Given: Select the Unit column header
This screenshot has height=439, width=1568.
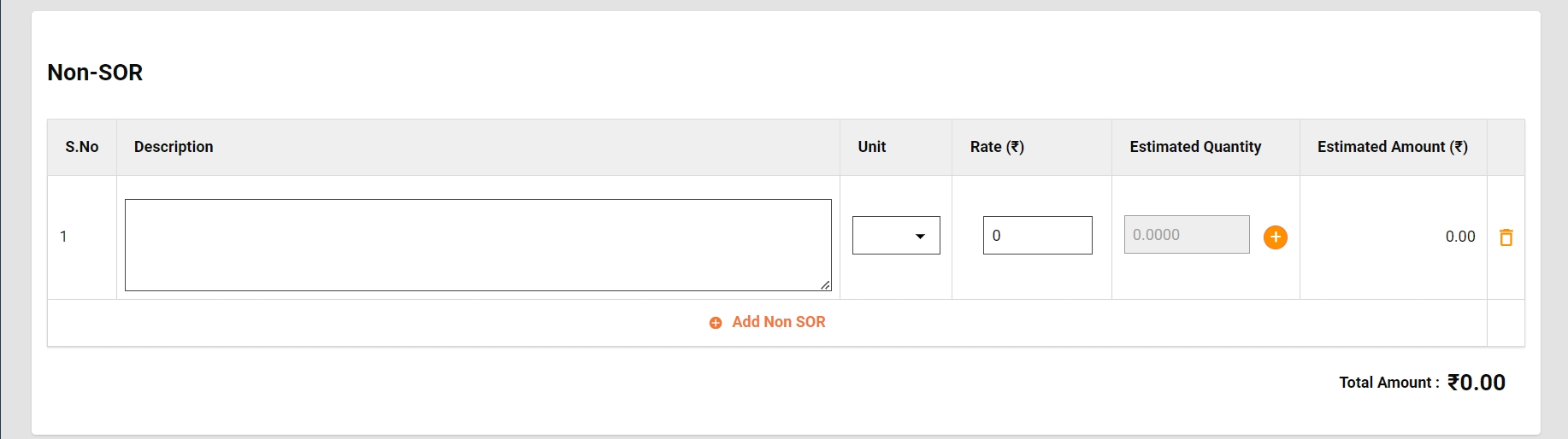Looking at the screenshot, I should coord(871,147).
